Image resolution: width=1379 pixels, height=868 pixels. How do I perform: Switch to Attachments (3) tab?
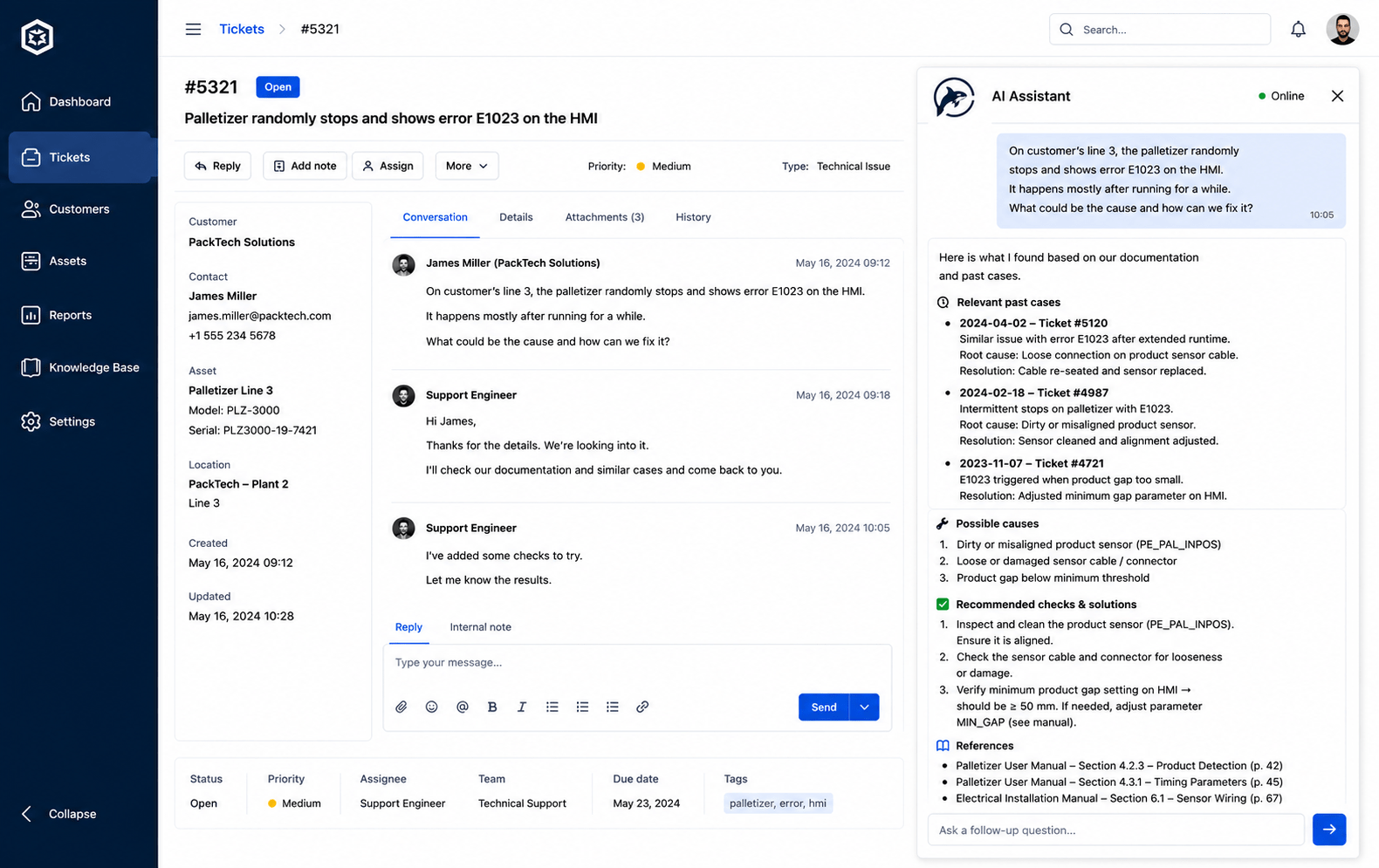point(605,217)
